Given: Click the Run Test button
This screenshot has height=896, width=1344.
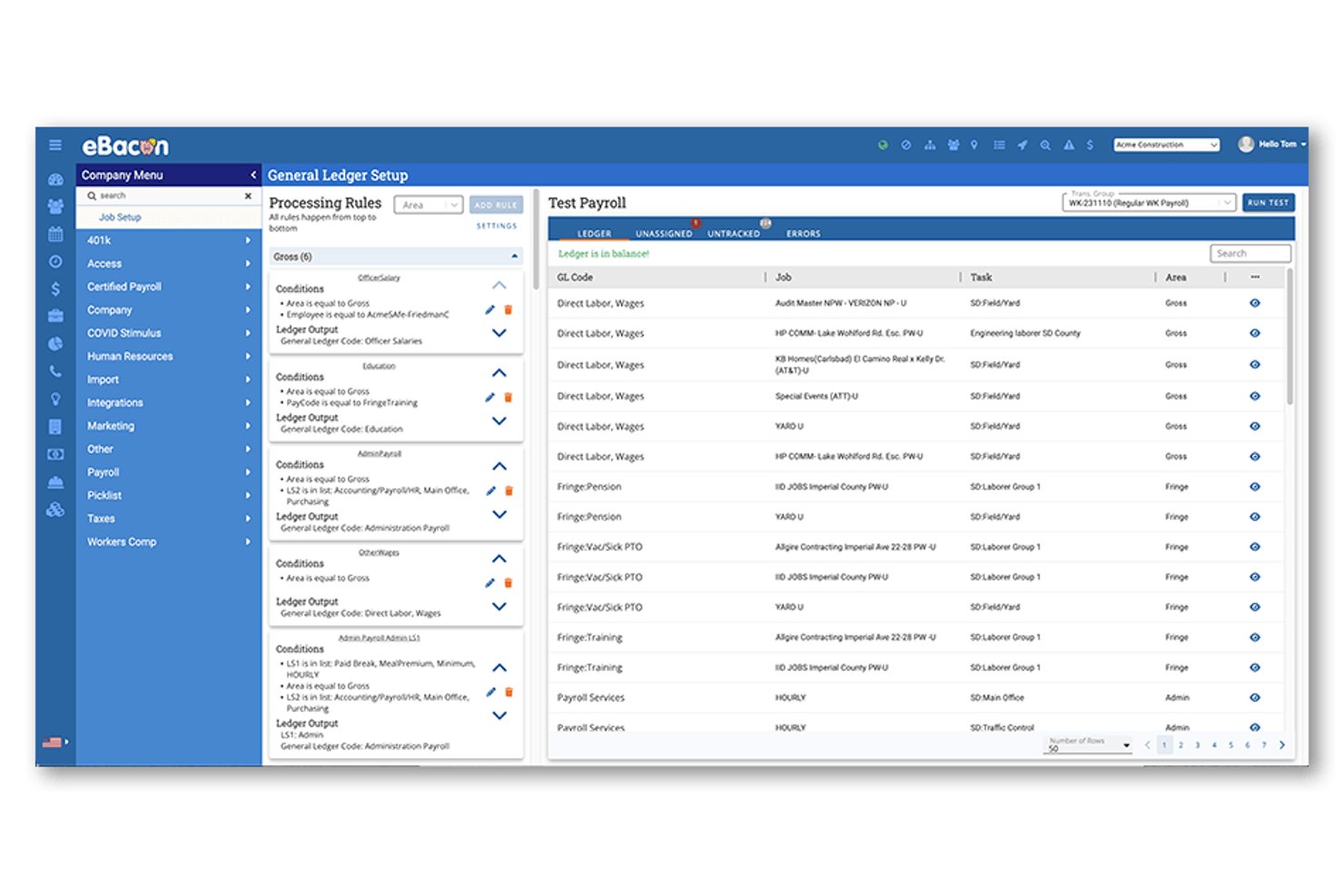Looking at the screenshot, I should click(1268, 203).
